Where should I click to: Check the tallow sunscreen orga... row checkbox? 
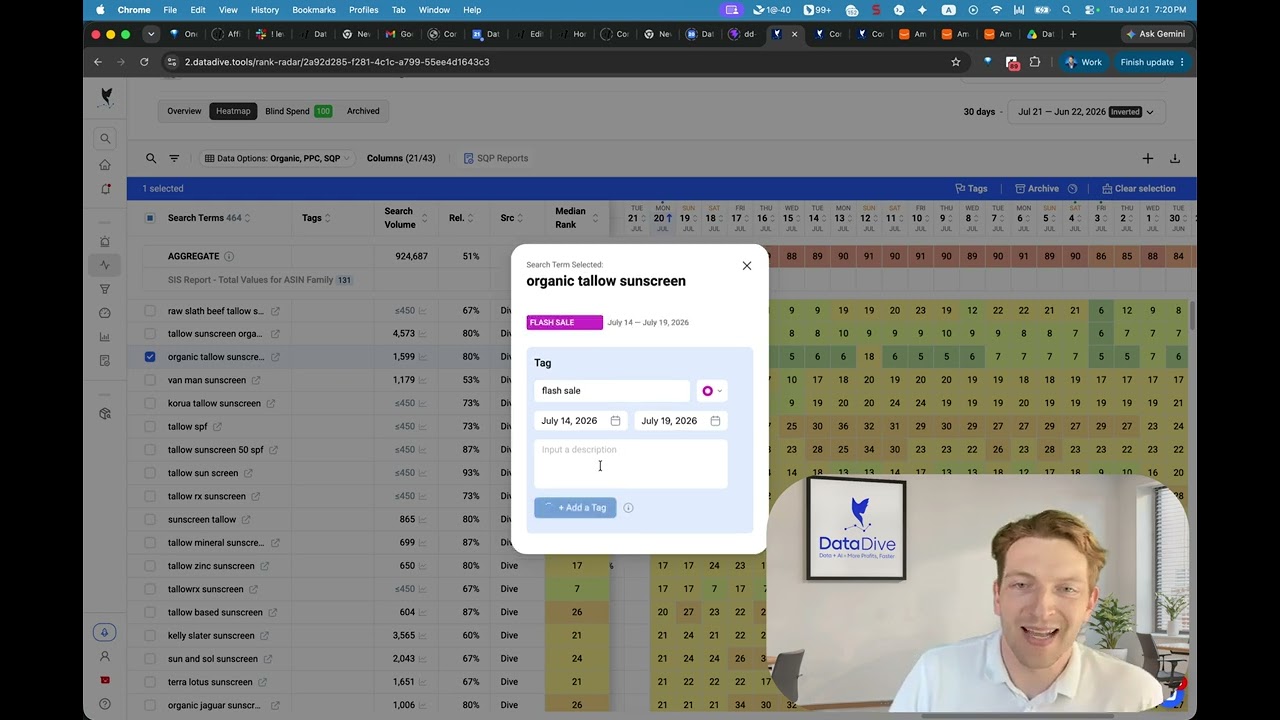[150, 334]
